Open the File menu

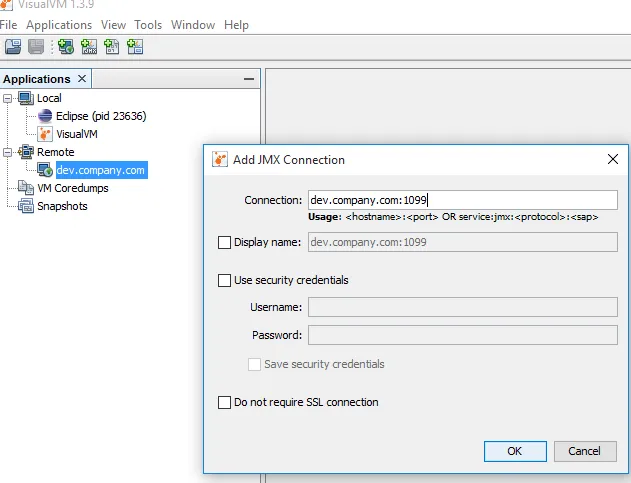[8, 25]
